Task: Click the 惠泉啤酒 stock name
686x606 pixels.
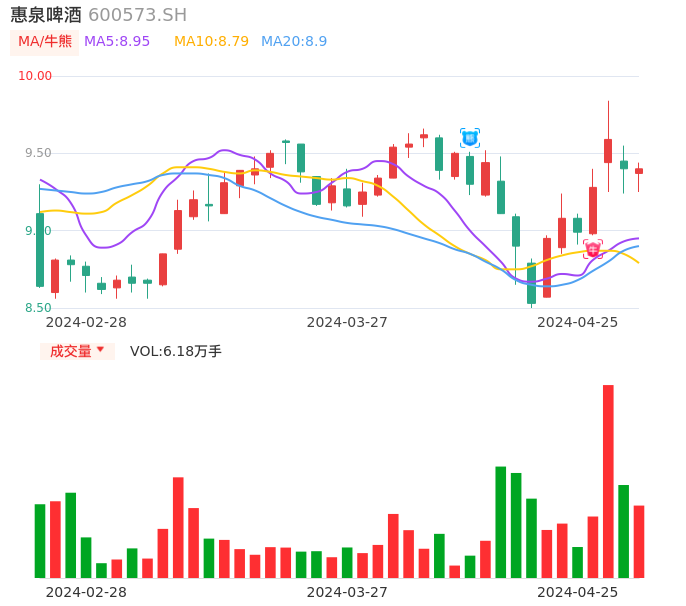Action: 46,14
